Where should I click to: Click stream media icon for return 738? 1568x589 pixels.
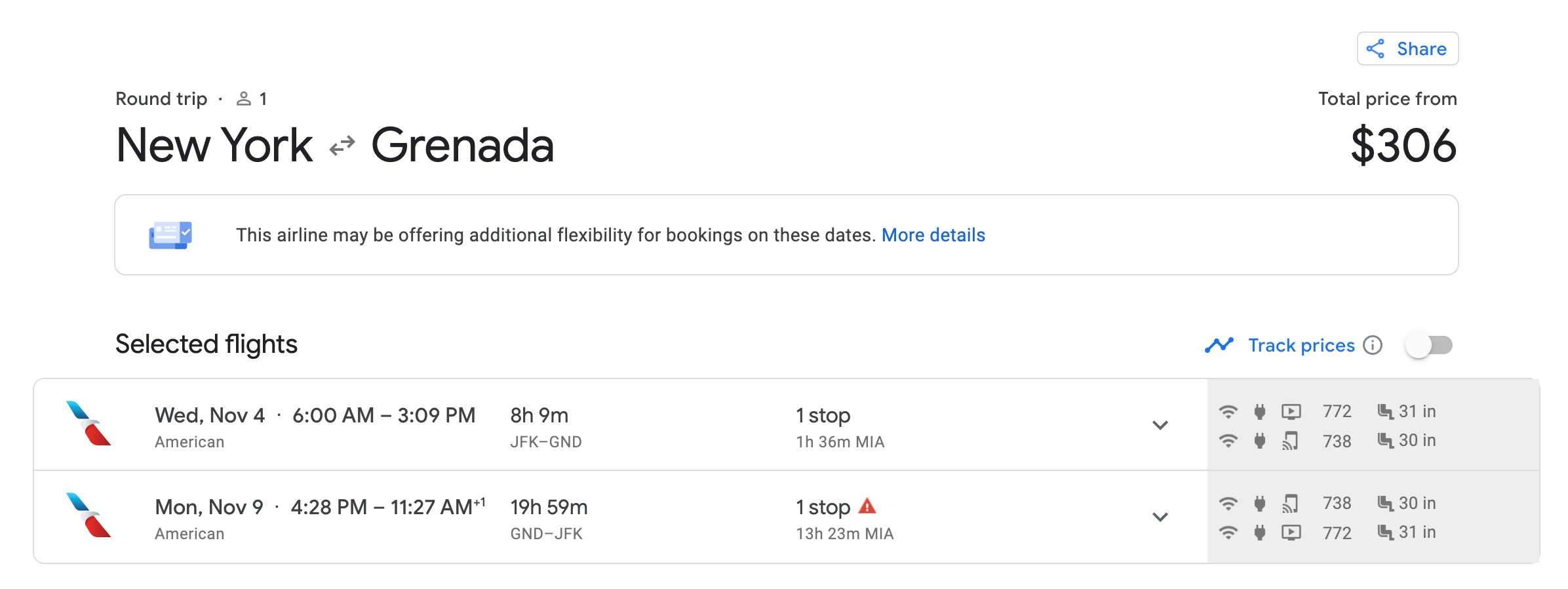[1290, 503]
